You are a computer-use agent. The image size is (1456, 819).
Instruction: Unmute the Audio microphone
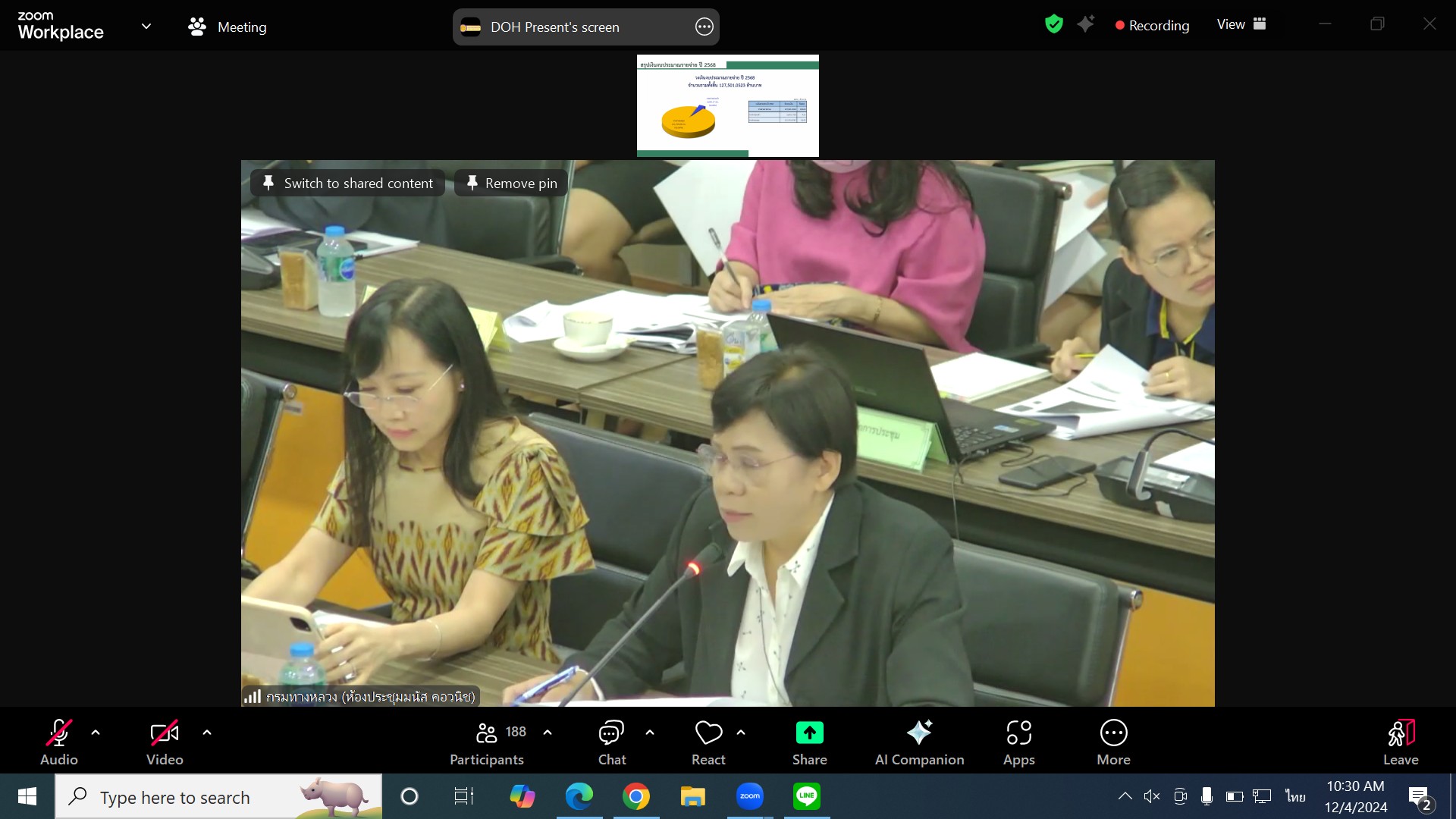click(58, 733)
